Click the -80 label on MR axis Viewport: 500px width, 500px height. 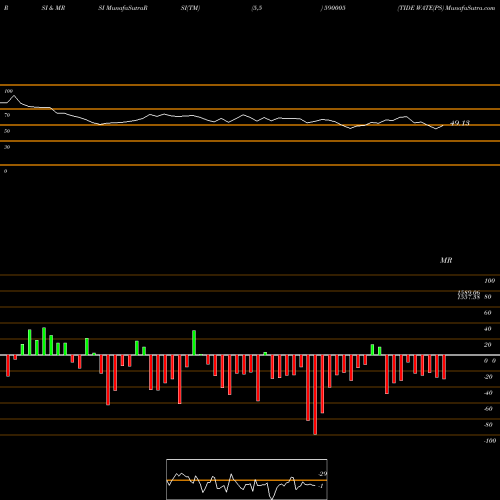(x=488, y=425)
